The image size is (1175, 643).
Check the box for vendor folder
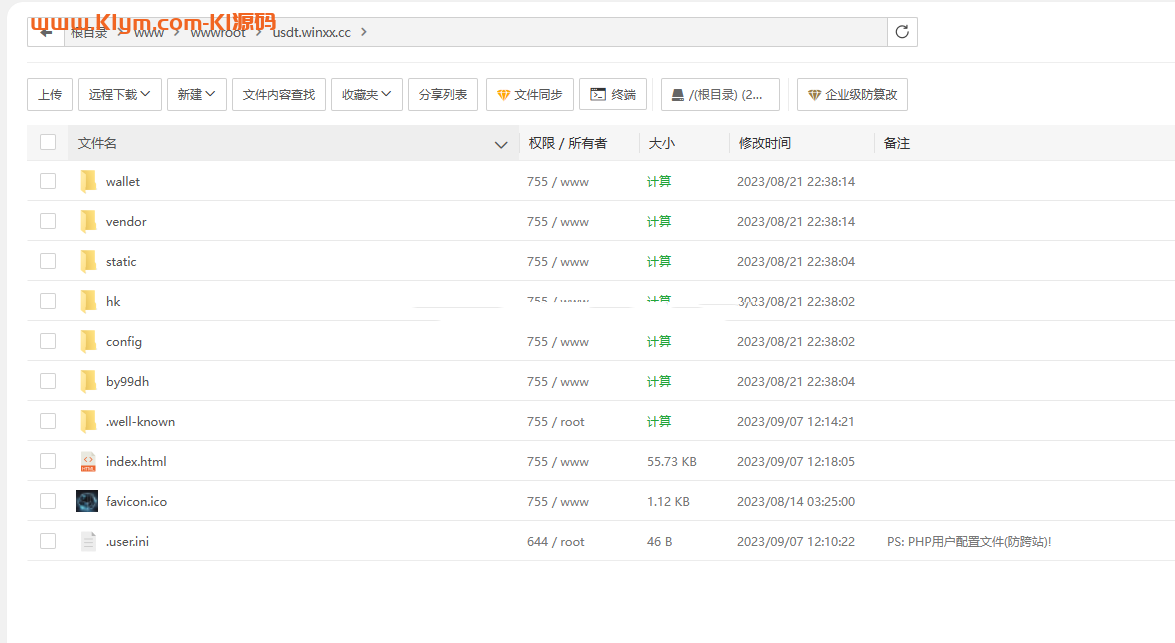click(x=48, y=222)
